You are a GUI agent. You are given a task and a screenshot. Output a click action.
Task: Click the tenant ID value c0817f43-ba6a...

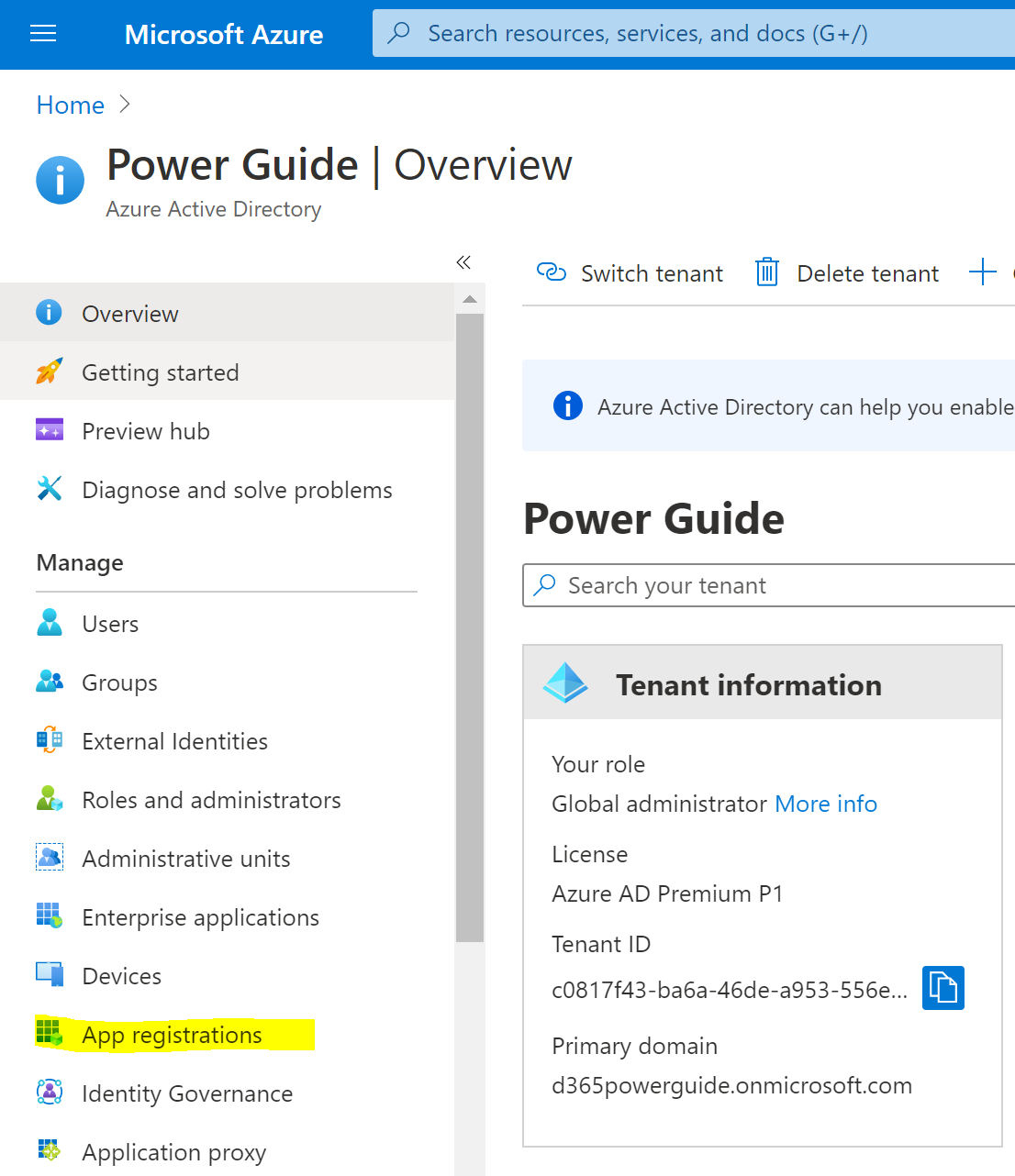pos(730,990)
